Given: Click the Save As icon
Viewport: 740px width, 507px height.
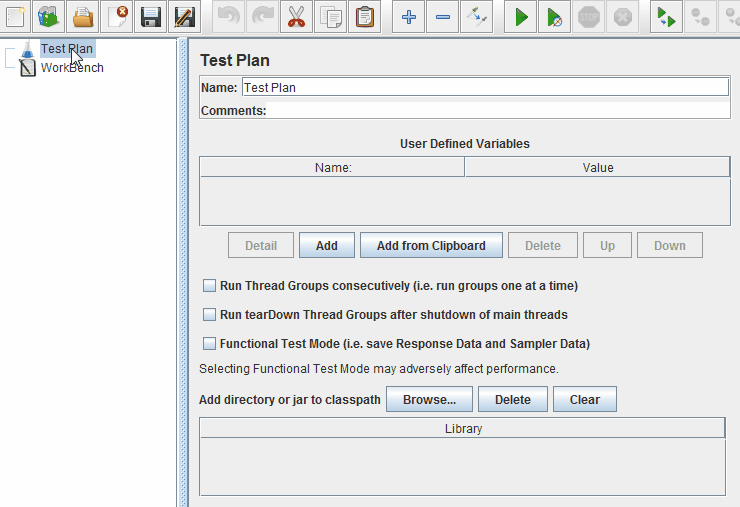Looking at the screenshot, I should [x=185, y=17].
